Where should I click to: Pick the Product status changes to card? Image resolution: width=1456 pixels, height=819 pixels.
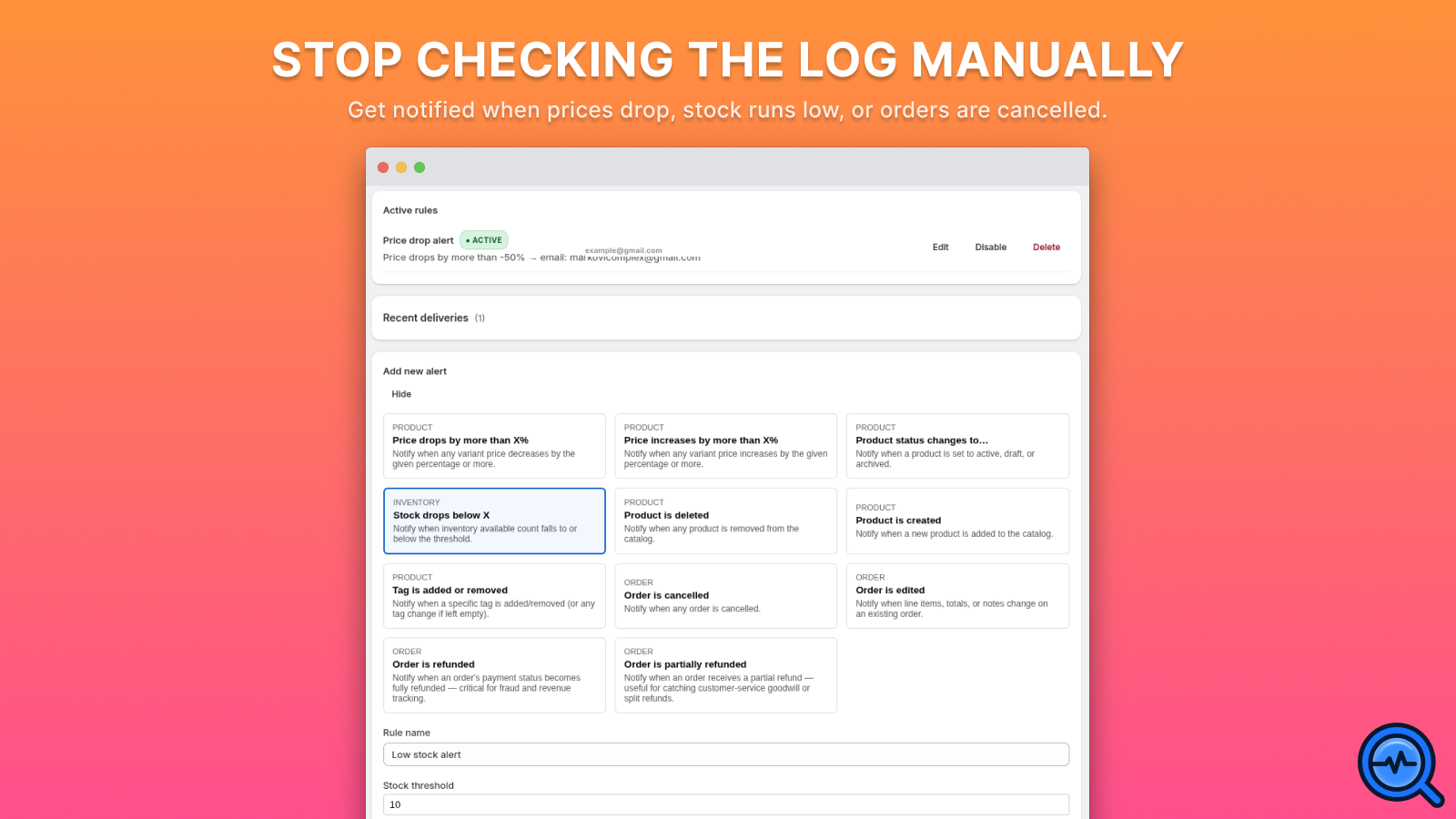[957, 446]
